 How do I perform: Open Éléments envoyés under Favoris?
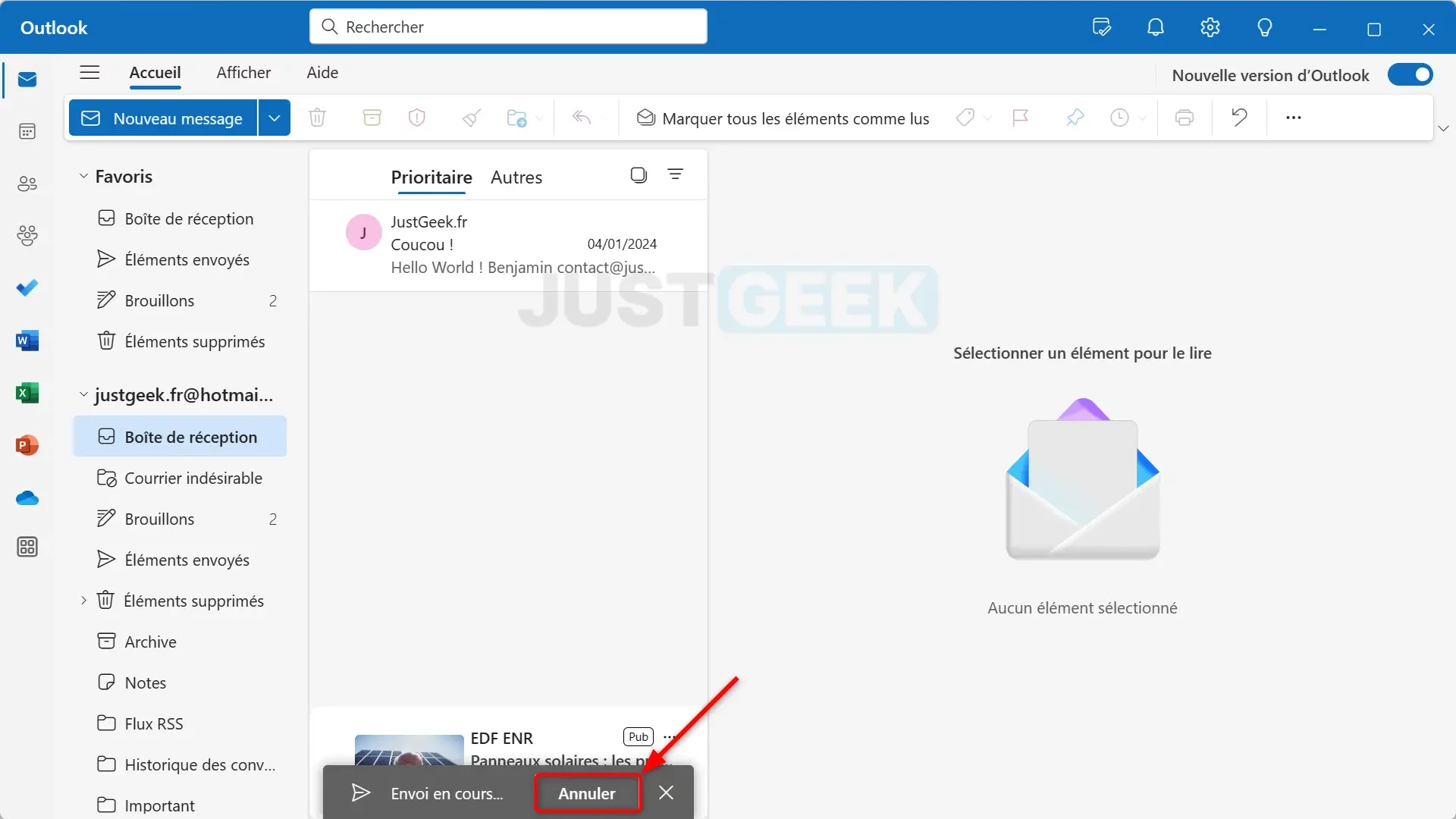180,260
